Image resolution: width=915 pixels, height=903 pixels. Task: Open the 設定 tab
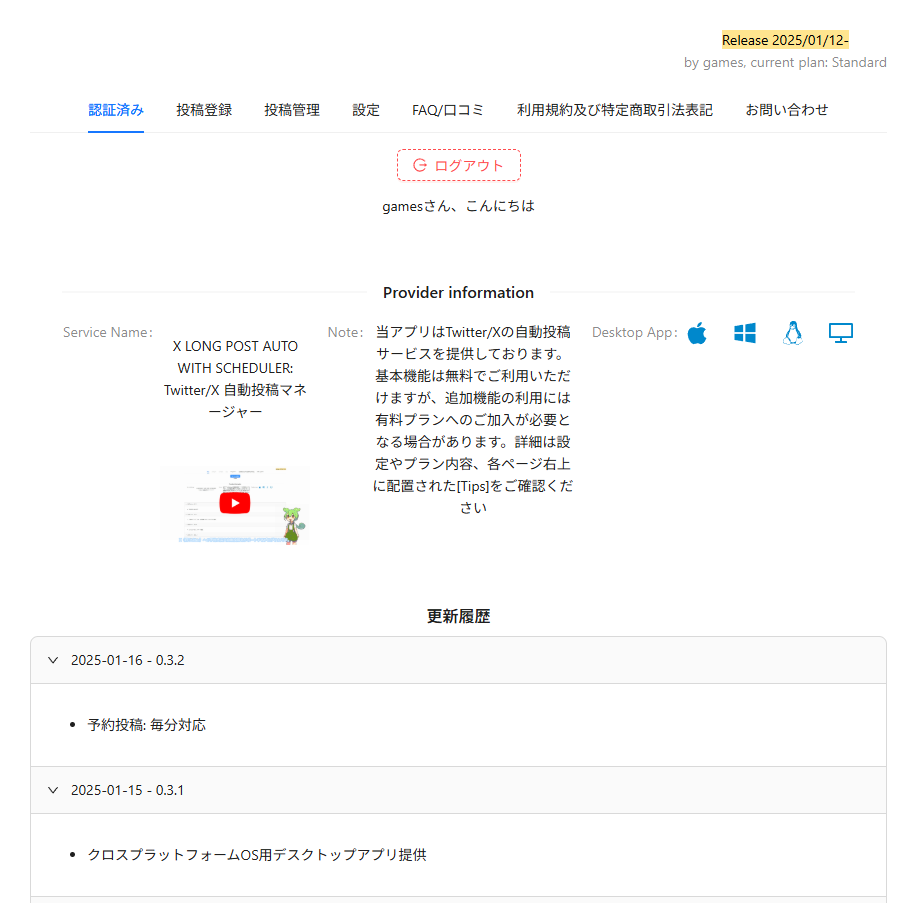(365, 110)
